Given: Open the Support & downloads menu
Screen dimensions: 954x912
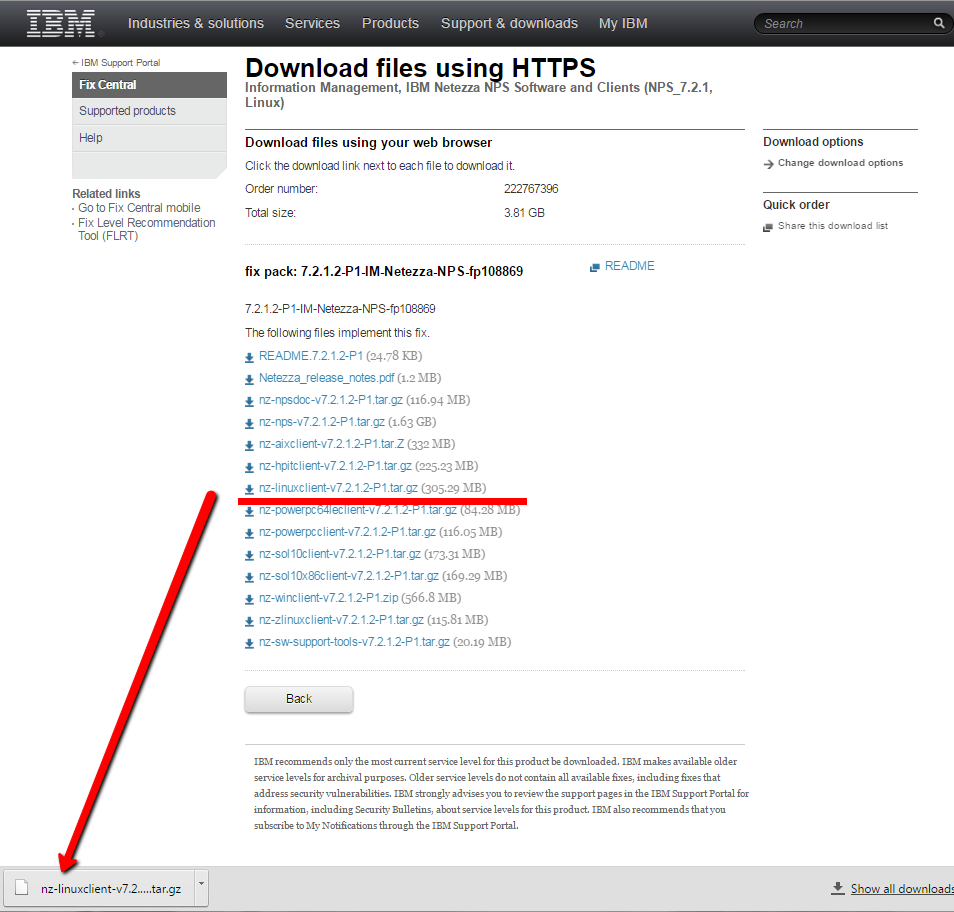Looking at the screenshot, I should coord(509,22).
